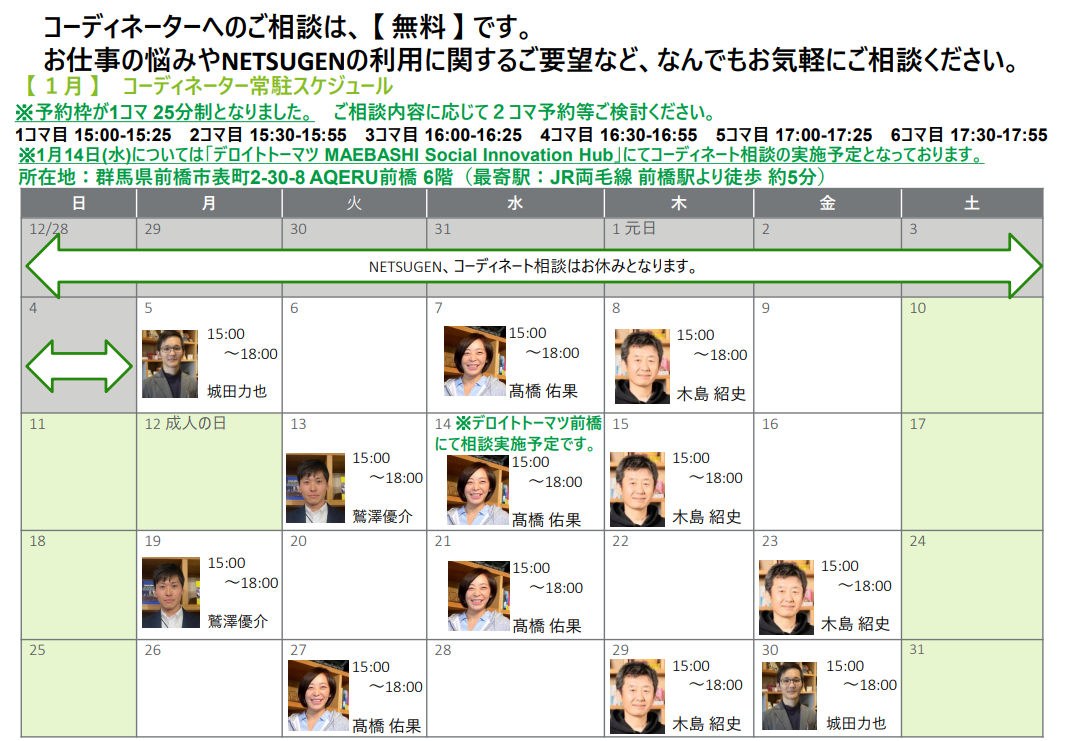
Task: Click 城田力也's photo on January 30
Action: [789, 695]
